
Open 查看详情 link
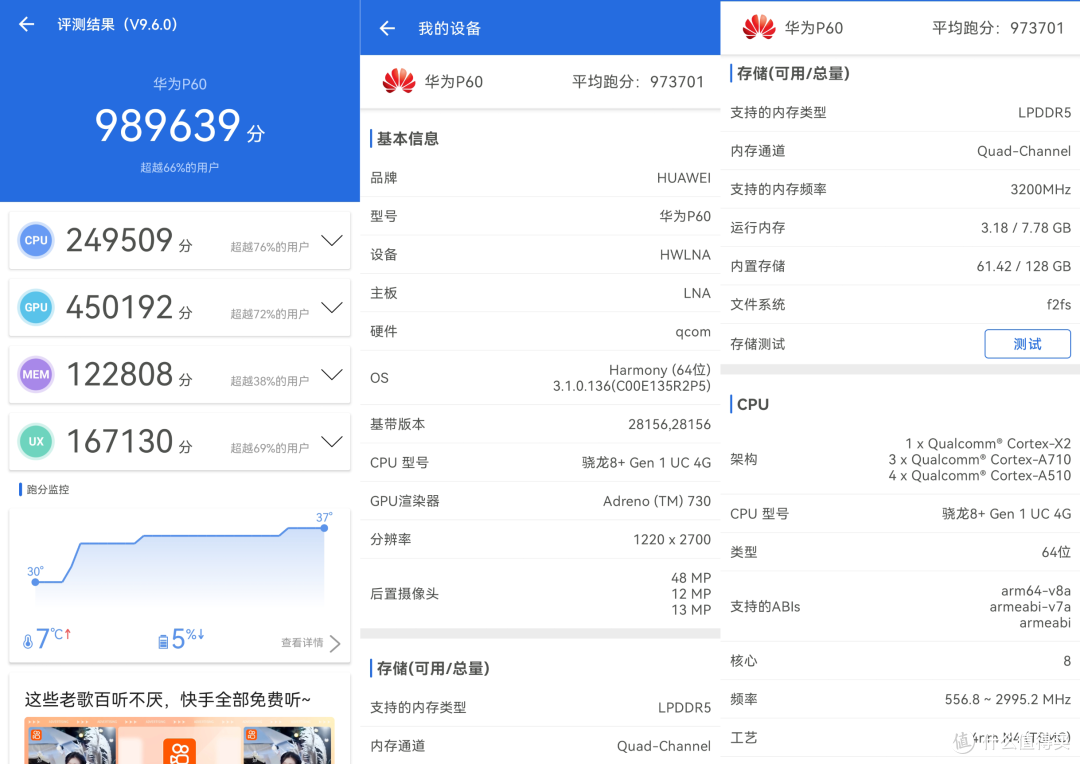(x=302, y=643)
